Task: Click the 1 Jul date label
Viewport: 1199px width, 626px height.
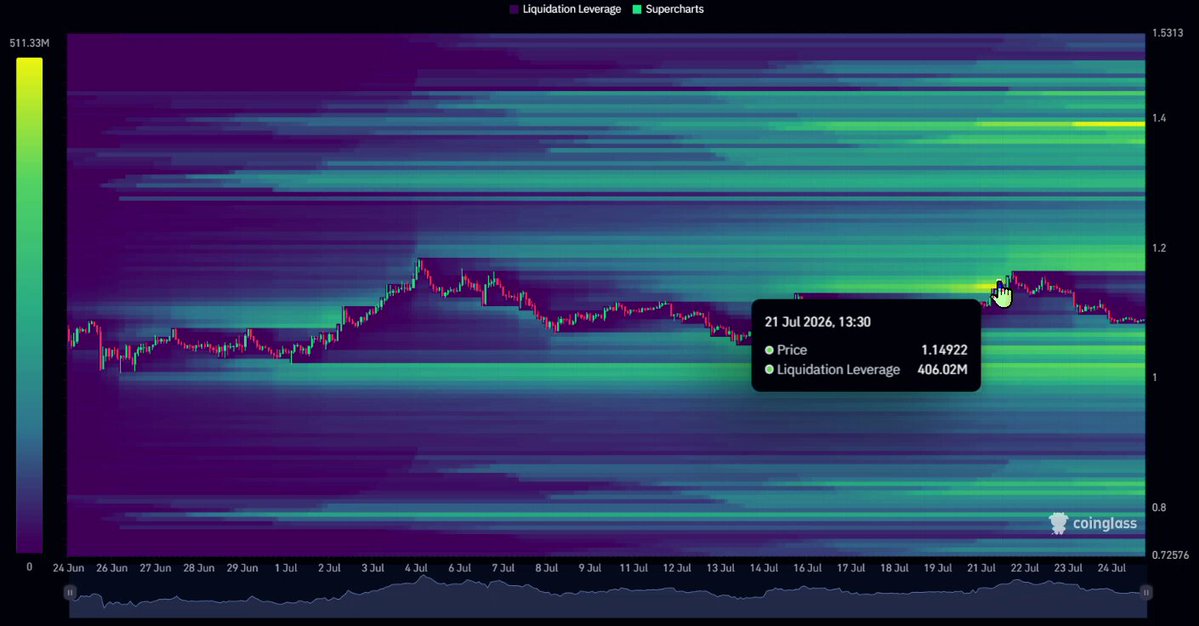Action: (286, 568)
